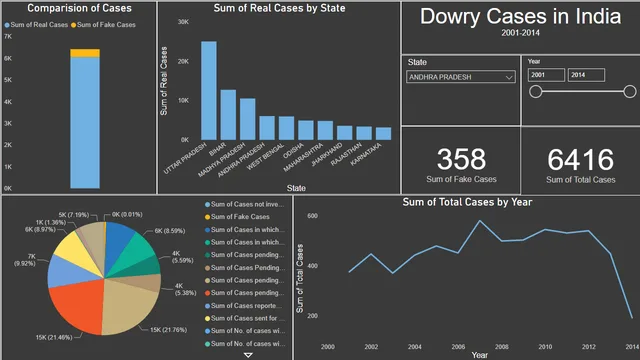Viewport: 640px width, 360px height.
Task: Click the start year field showing 2001
Action: (x=546, y=75)
